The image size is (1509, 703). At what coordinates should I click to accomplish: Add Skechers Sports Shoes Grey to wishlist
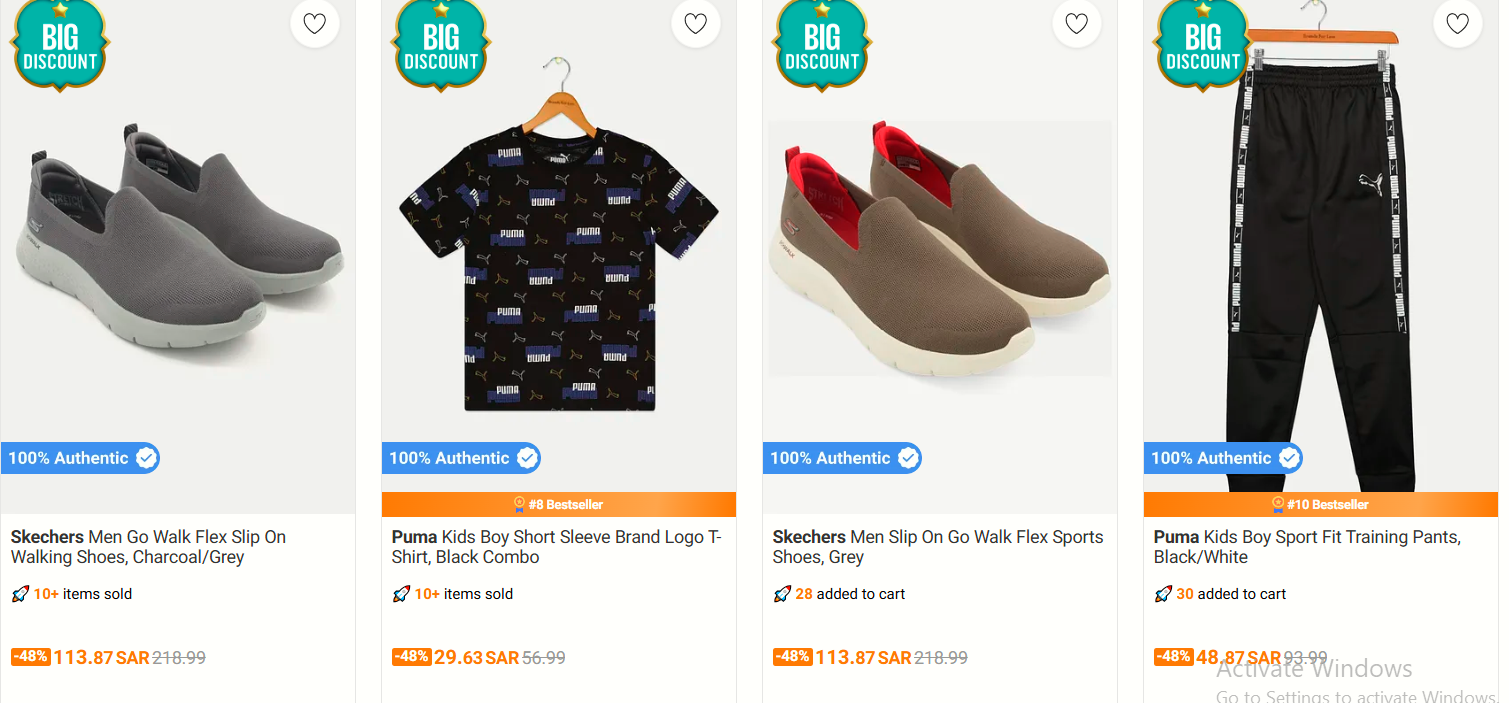coord(1077,23)
